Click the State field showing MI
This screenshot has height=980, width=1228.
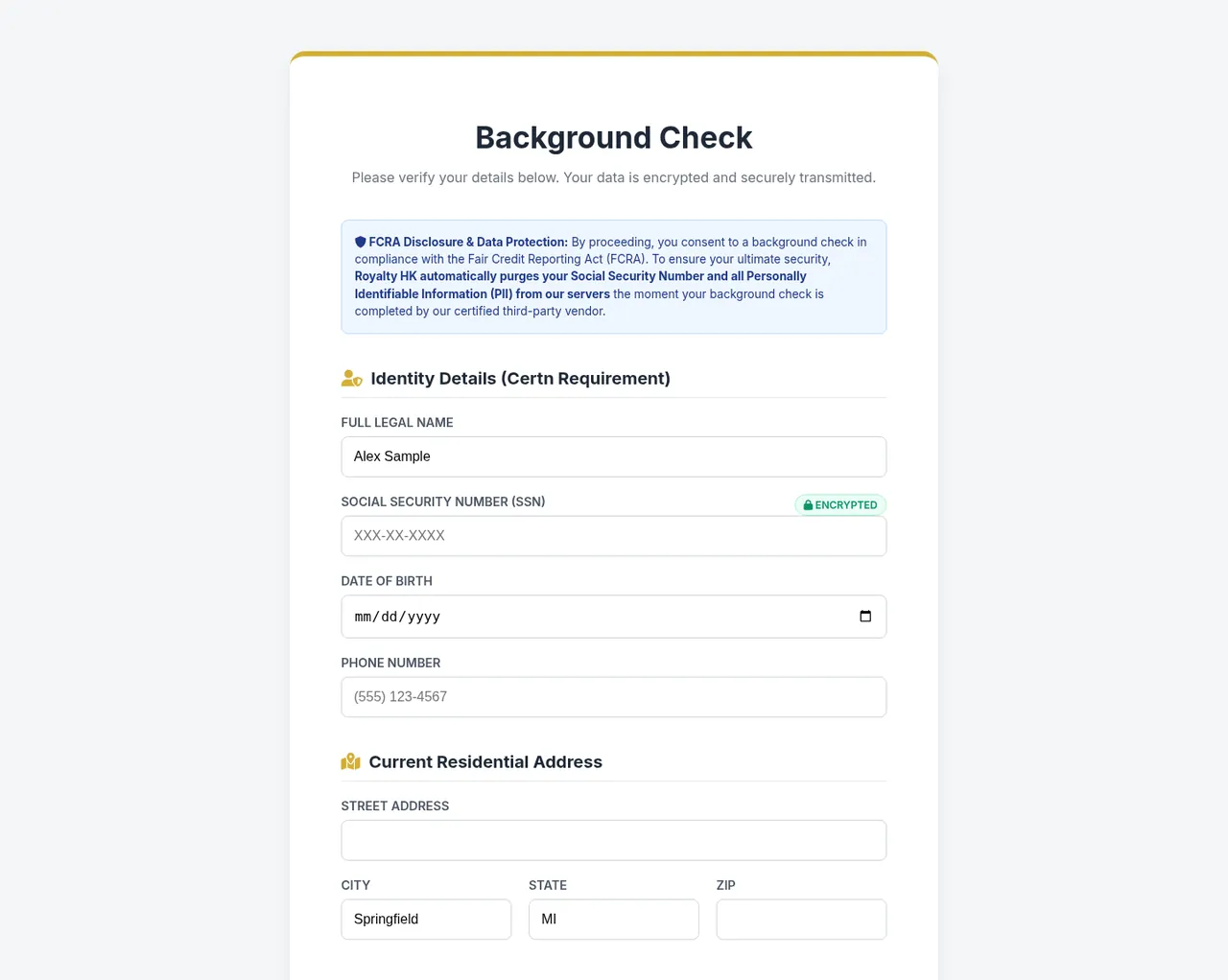(x=614, y=920)
